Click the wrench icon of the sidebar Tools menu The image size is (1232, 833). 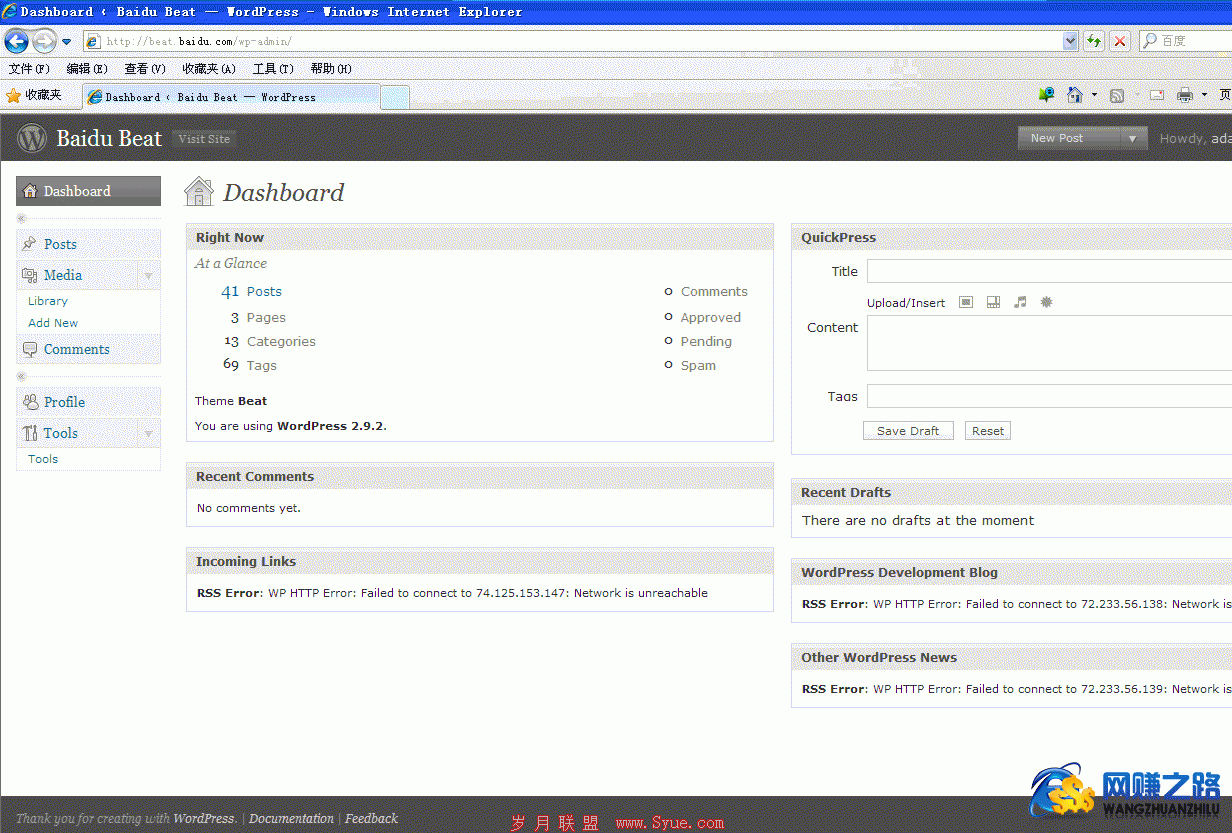(x=30, y=433)
